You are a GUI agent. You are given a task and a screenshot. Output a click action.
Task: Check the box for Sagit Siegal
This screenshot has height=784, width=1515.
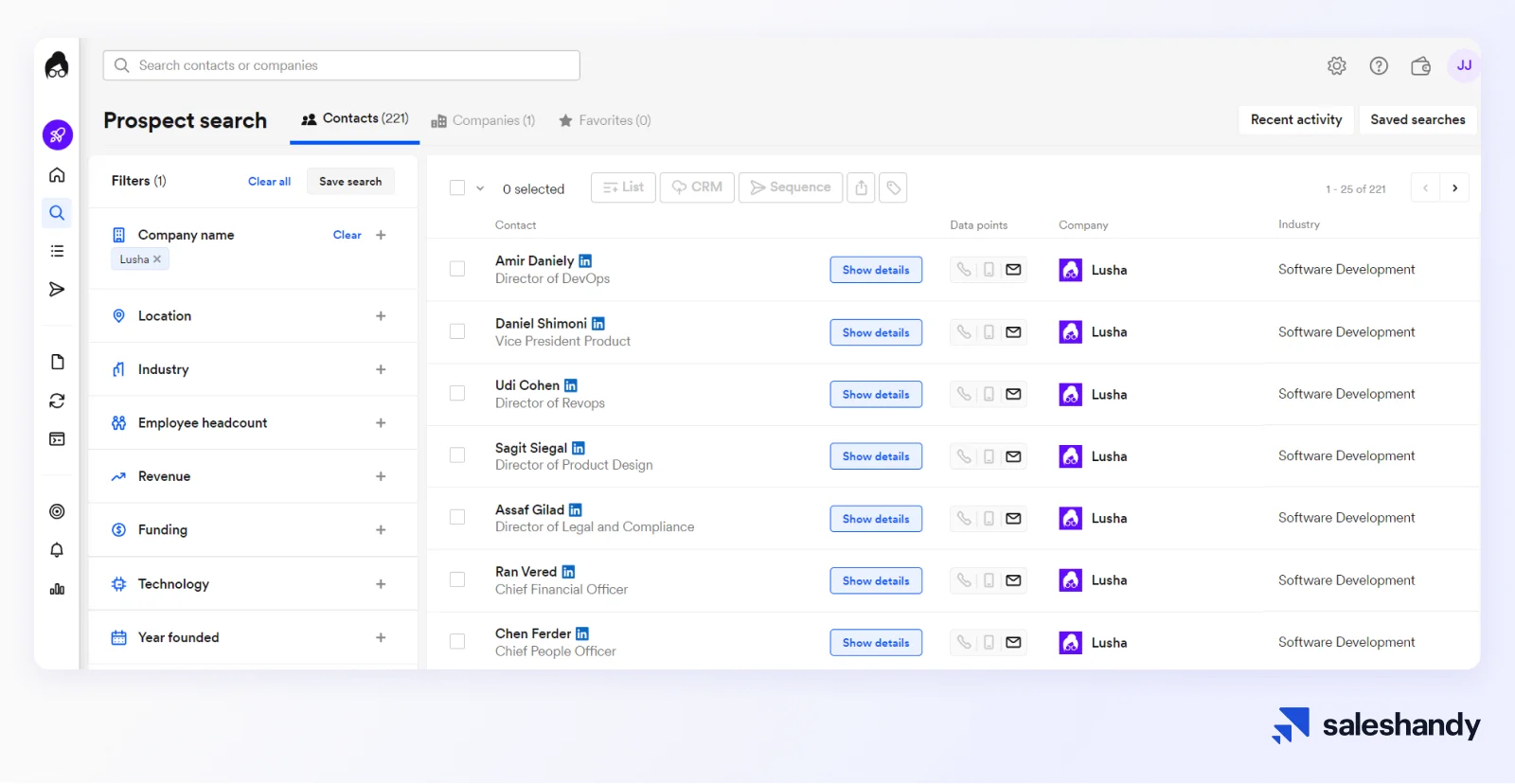tap(457, 455)
